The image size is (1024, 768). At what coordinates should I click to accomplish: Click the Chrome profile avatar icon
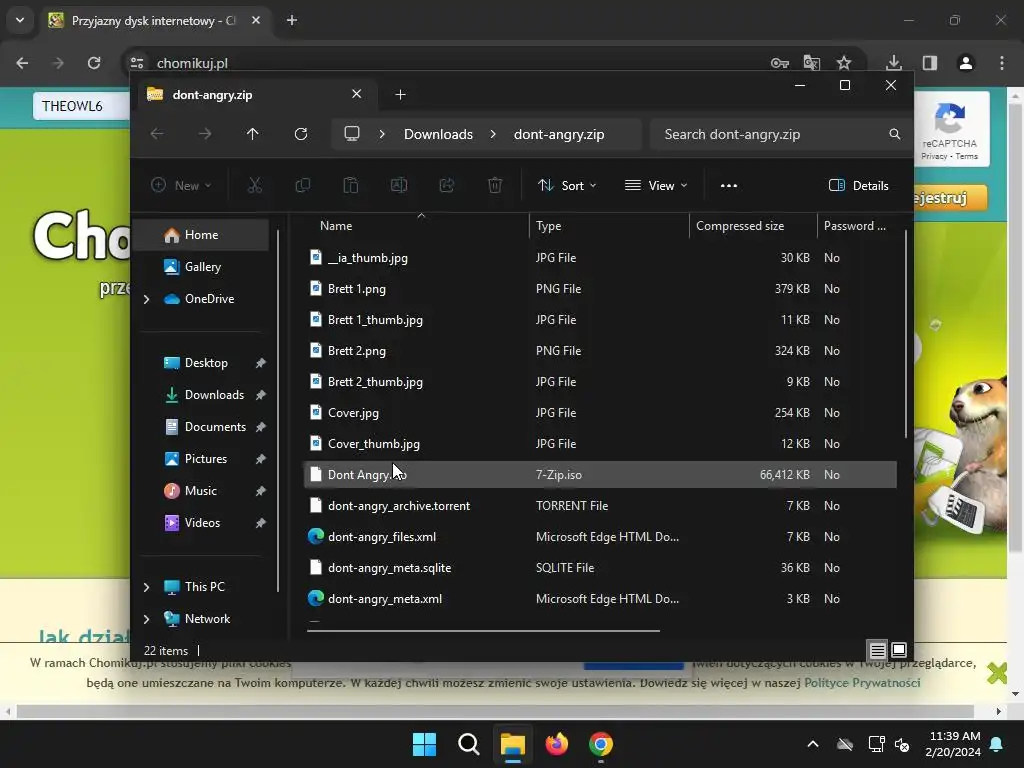(966, 63)
